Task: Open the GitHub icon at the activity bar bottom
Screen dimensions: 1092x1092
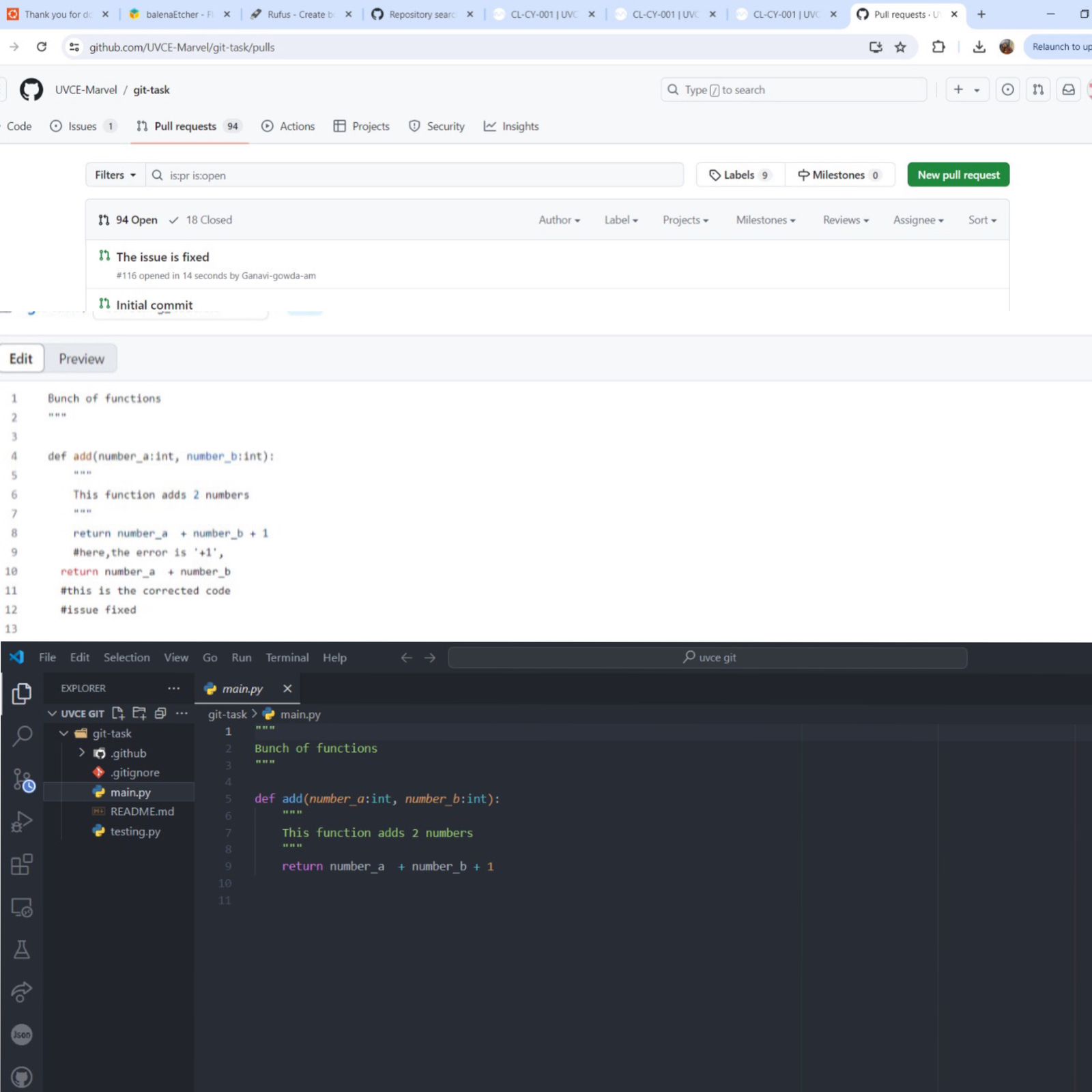Action: tap(22, 1077)
